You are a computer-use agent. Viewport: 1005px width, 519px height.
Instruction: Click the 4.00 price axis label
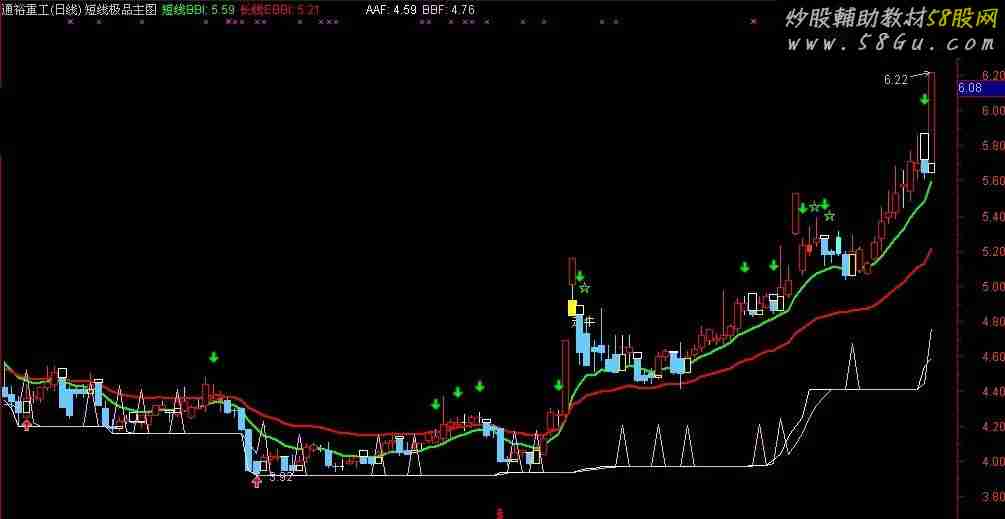(991, 461)
